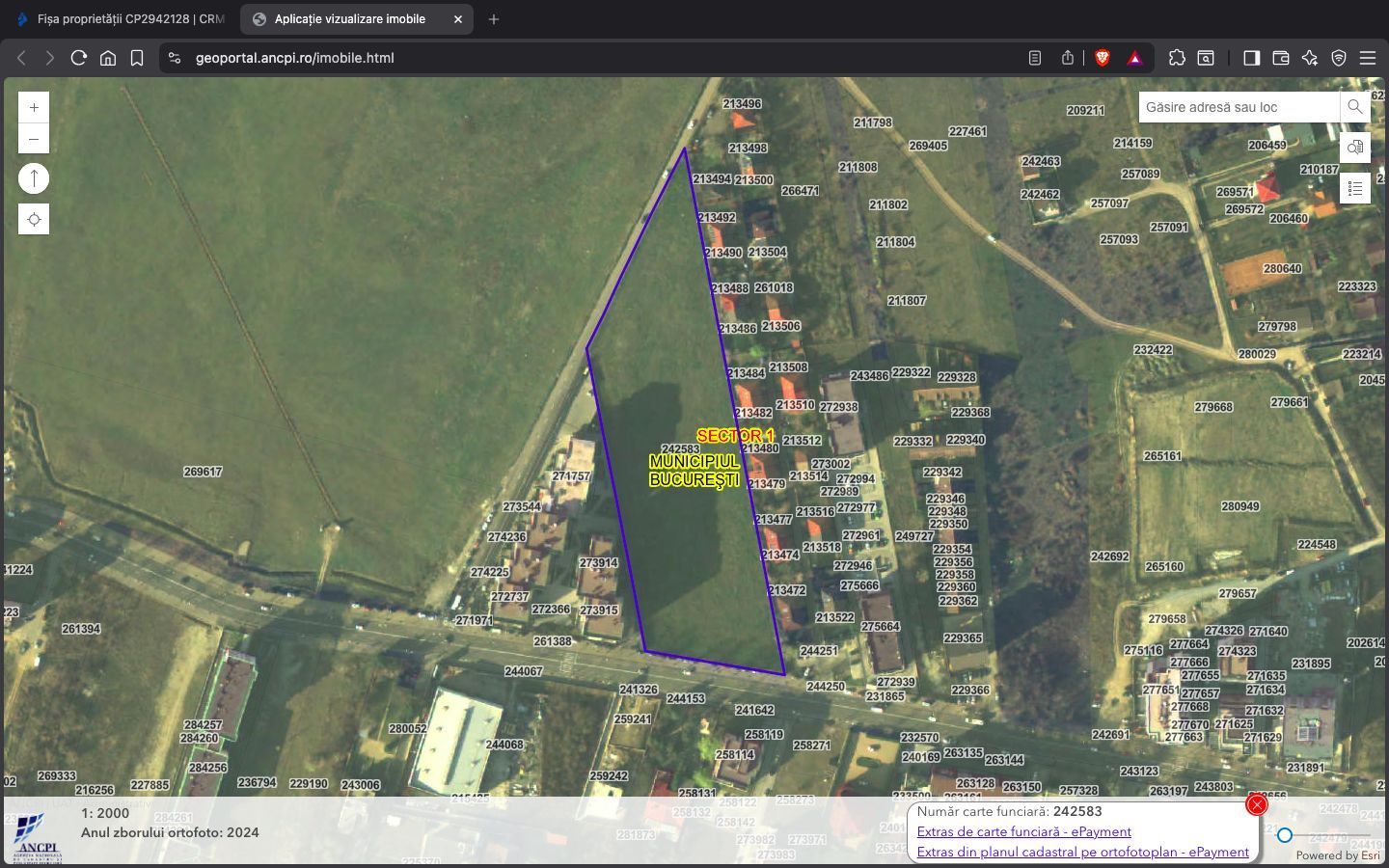
Task: Zoom out of the map
Action: pos(34,139)
